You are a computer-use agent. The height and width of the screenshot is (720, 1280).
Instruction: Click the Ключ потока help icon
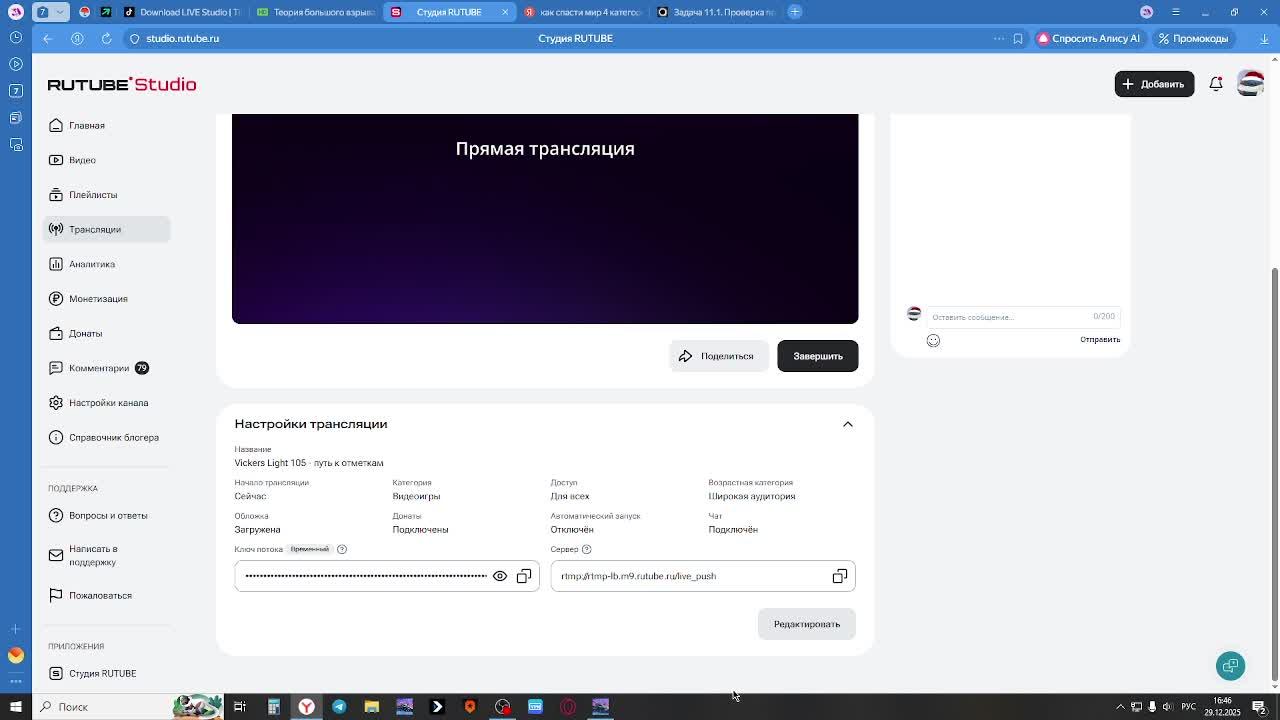coord(342,549)
